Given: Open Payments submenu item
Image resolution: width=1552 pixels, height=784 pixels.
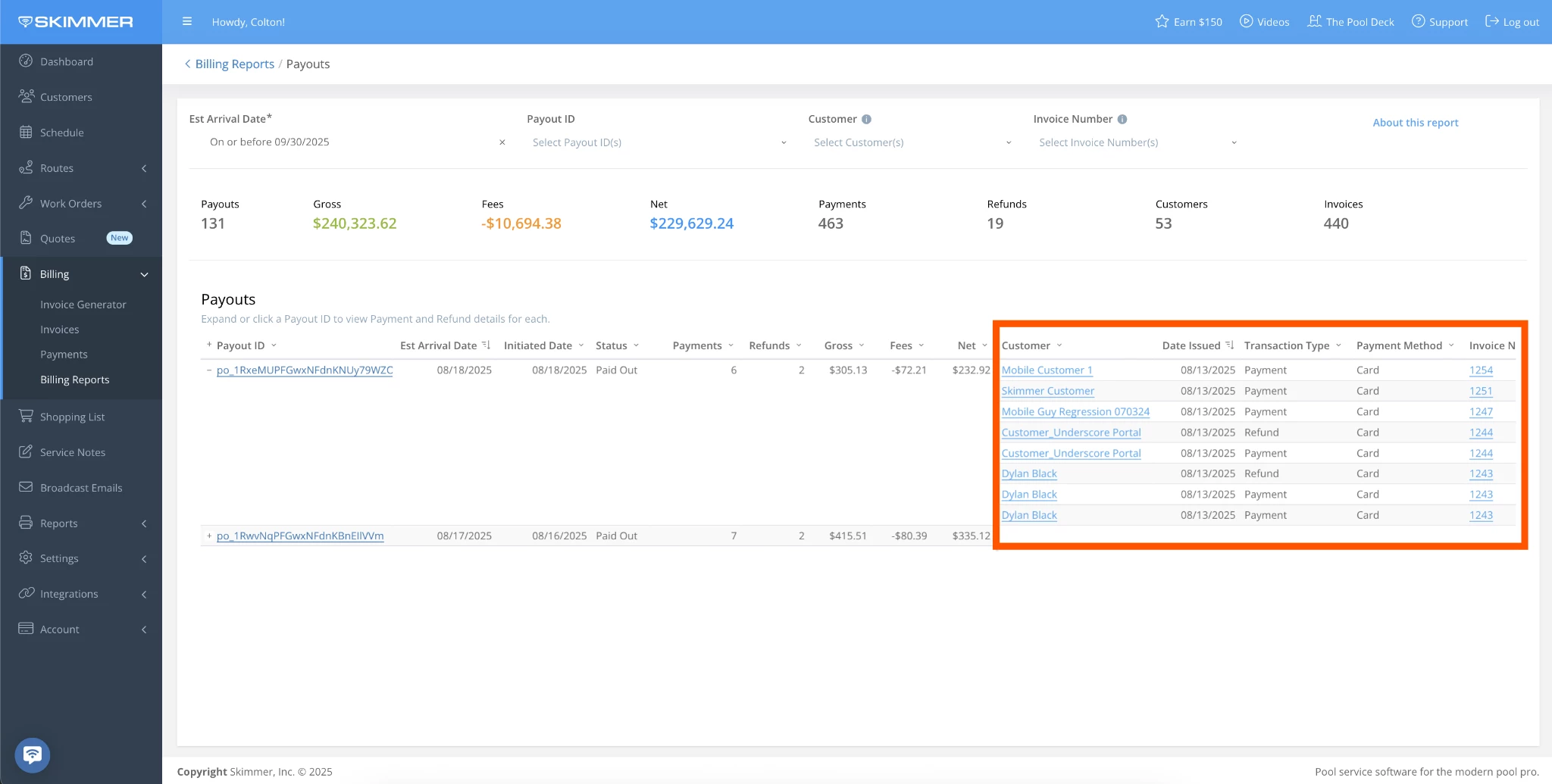Looking at the screenshot, I should tap(64, 355).
